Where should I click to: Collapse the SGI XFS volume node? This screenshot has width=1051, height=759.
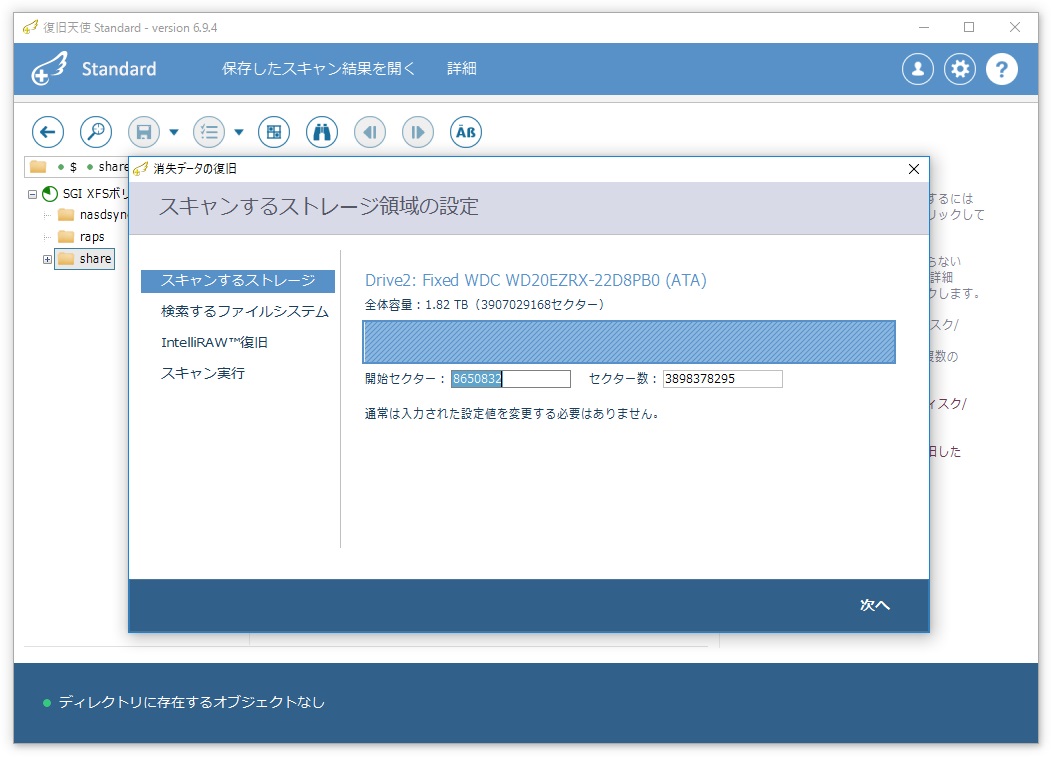[32, 194]
